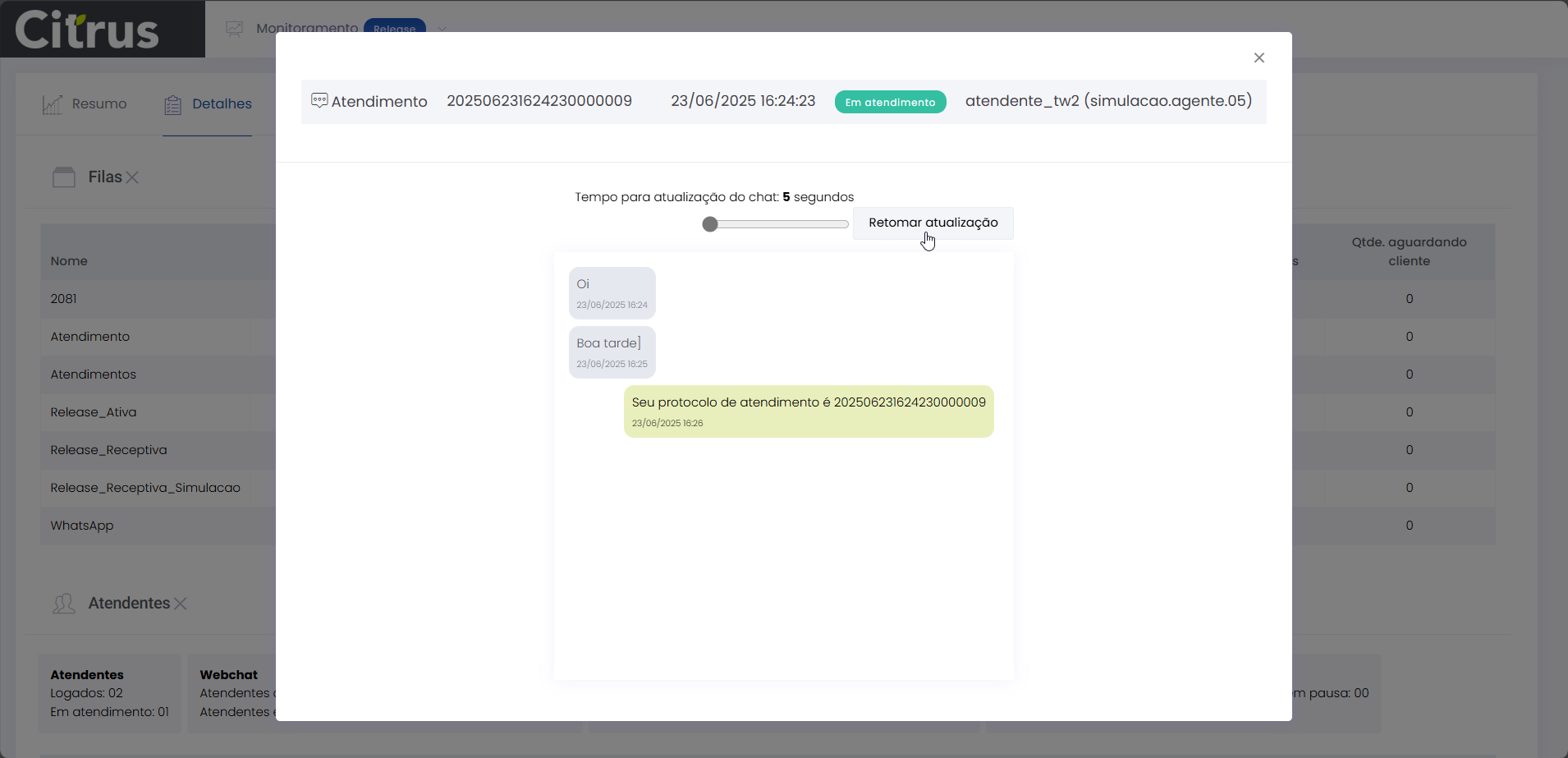Click the Boa tarde message bubble

pyautogui.click(x=612, y=352)
